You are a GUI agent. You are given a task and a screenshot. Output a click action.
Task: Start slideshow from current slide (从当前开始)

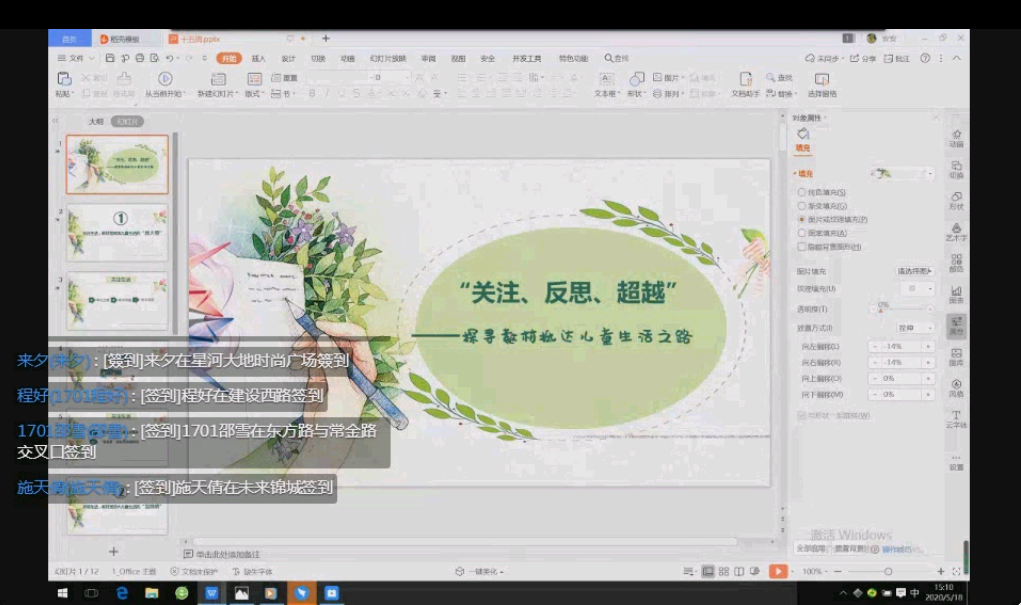pos(166,79)
